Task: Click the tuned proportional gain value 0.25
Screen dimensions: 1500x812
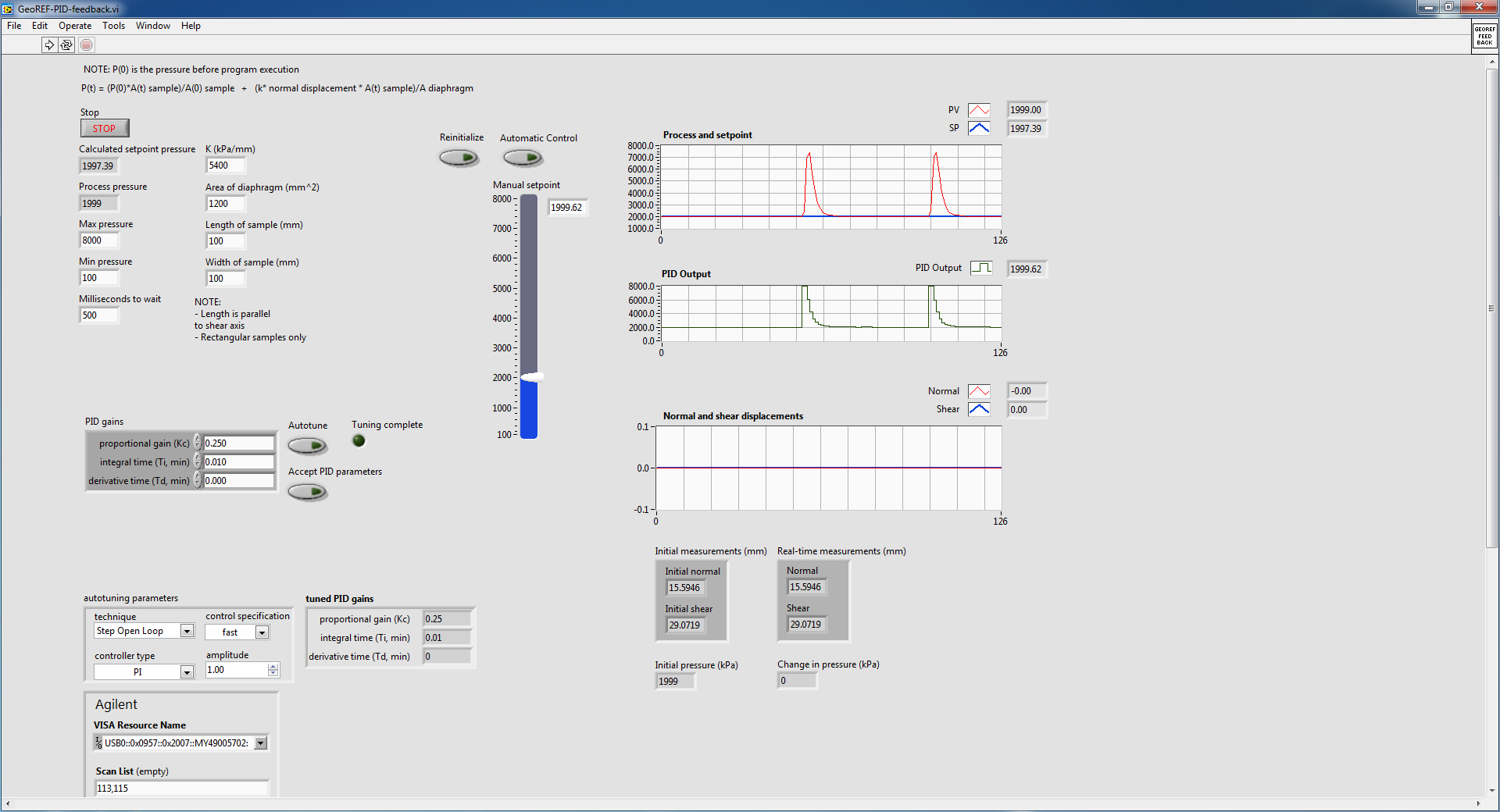Action: (x=447, y=619)
